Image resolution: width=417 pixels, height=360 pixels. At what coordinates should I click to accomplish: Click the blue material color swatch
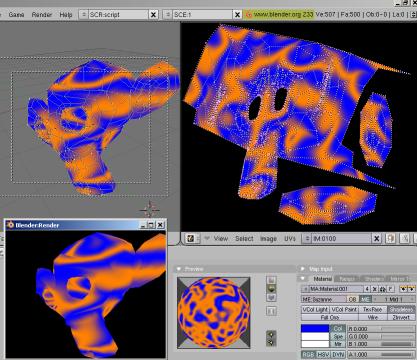point(315,328)
